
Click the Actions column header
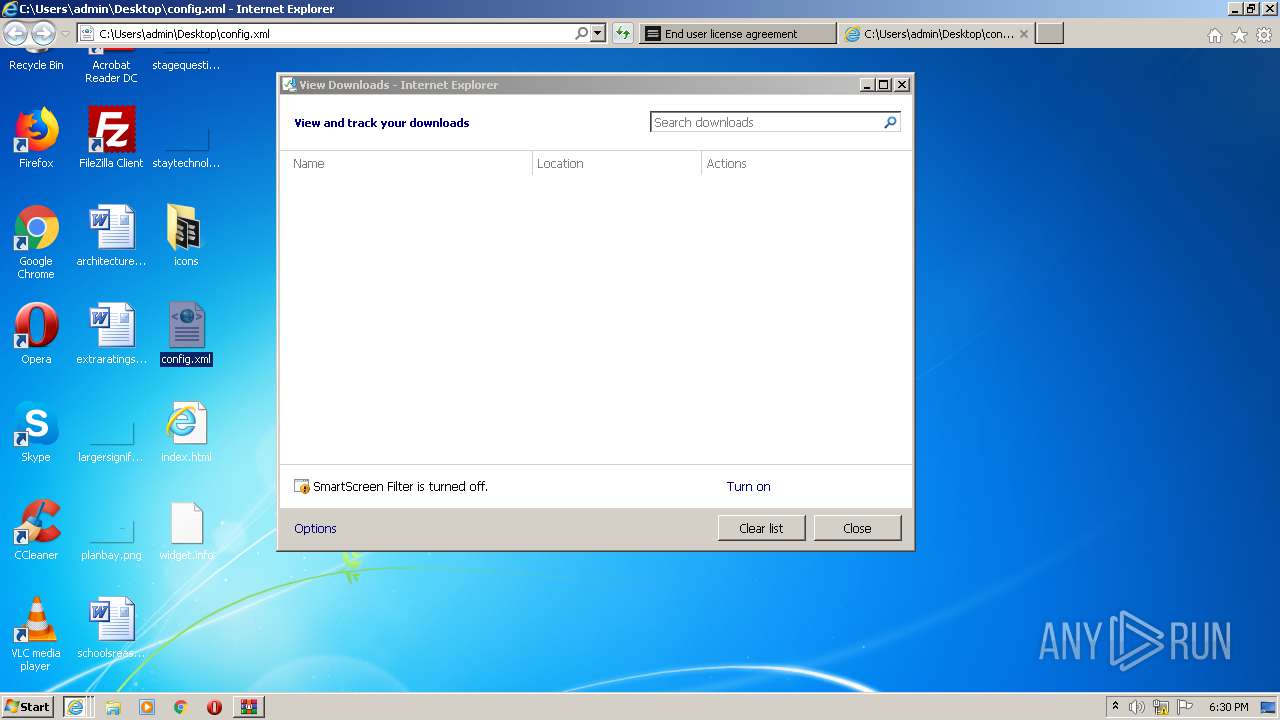point(806,163)
